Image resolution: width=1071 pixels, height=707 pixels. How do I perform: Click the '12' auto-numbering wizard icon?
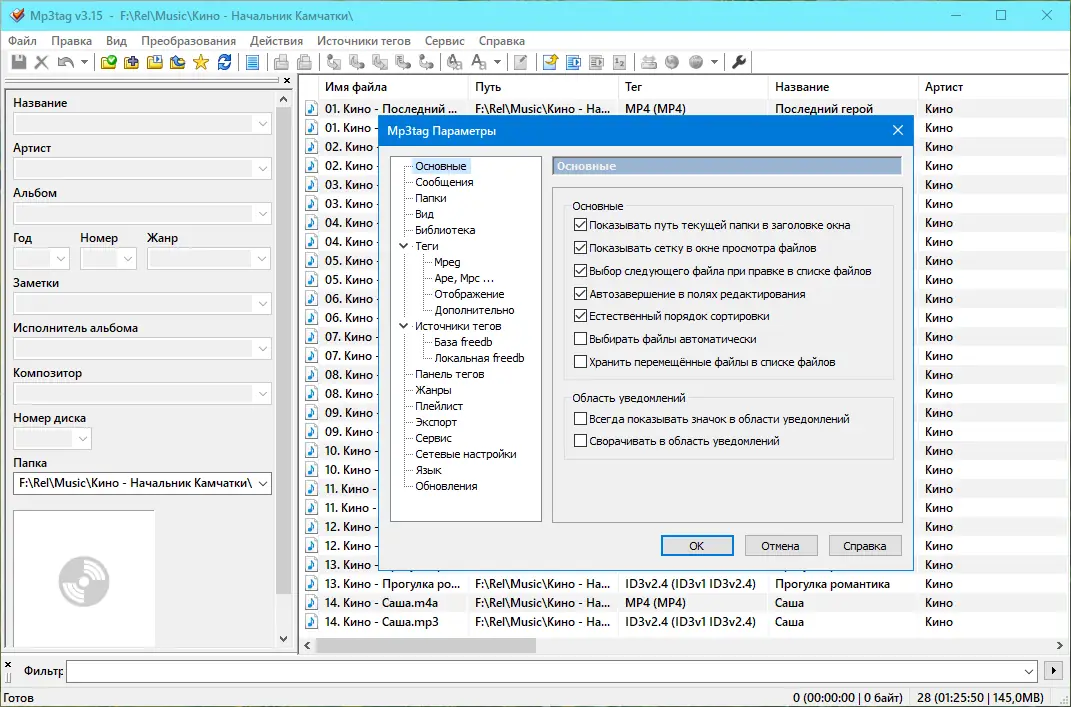click(x=620, y=62)
